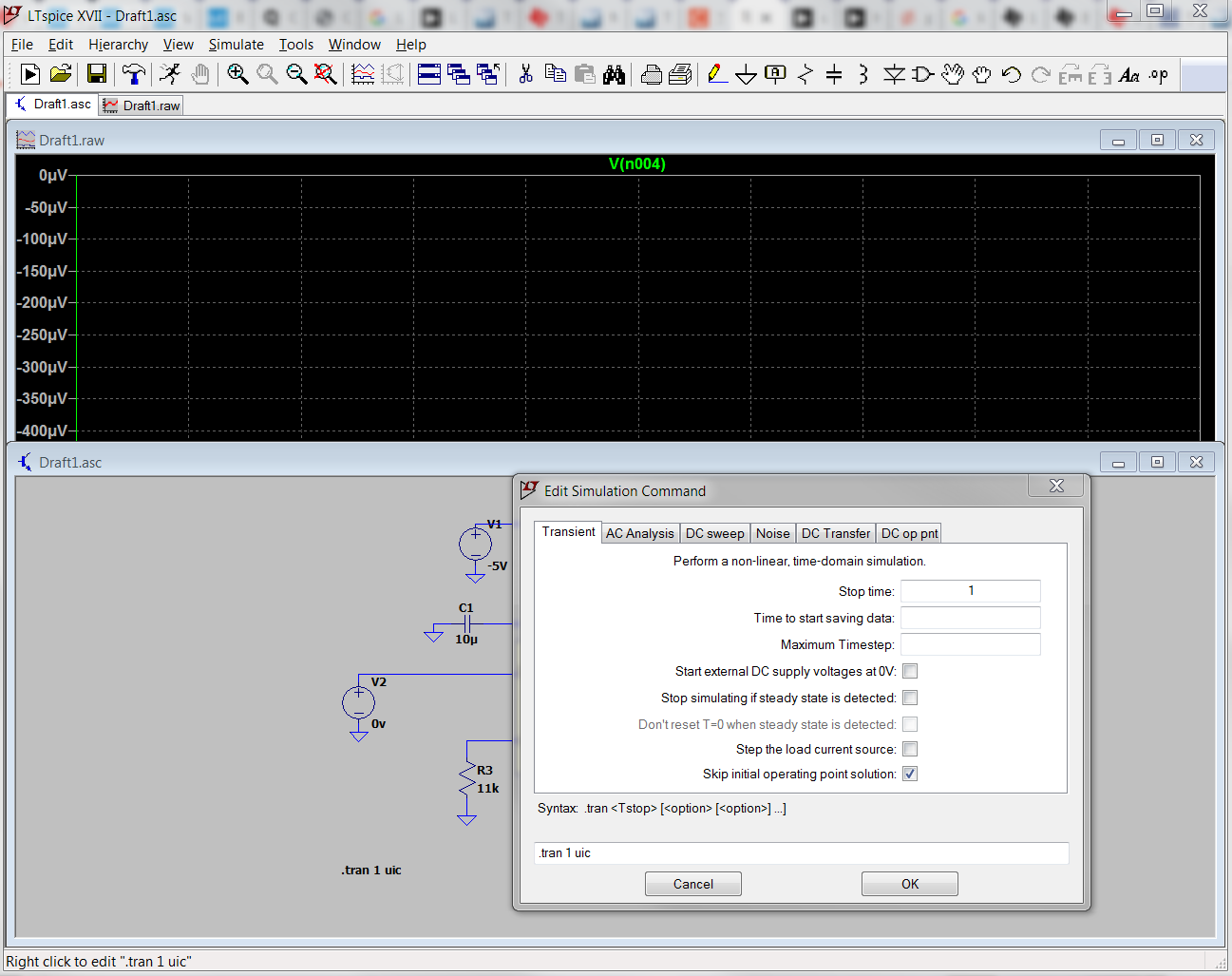Click the Undo arrow icon
Screen dimensions: 1232x976
(1012, 74)
